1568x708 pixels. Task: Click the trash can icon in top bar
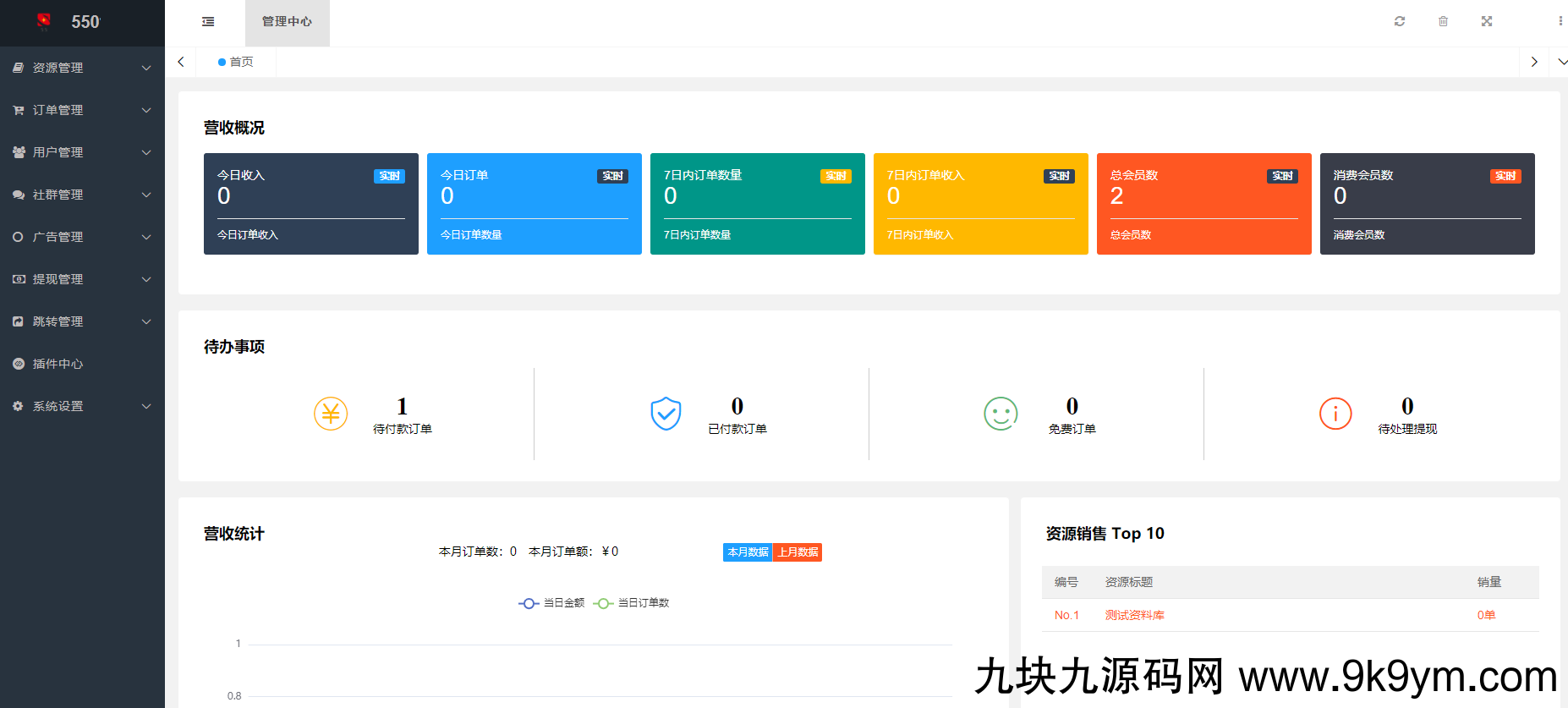point(1443,21)
